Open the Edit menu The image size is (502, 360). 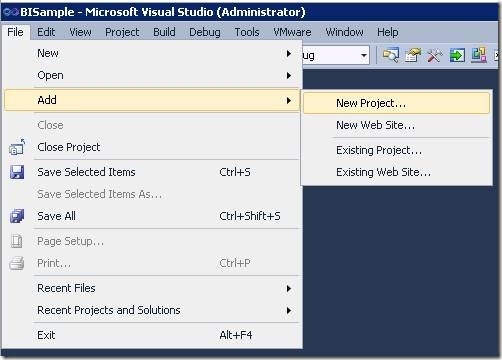point(46,32)
